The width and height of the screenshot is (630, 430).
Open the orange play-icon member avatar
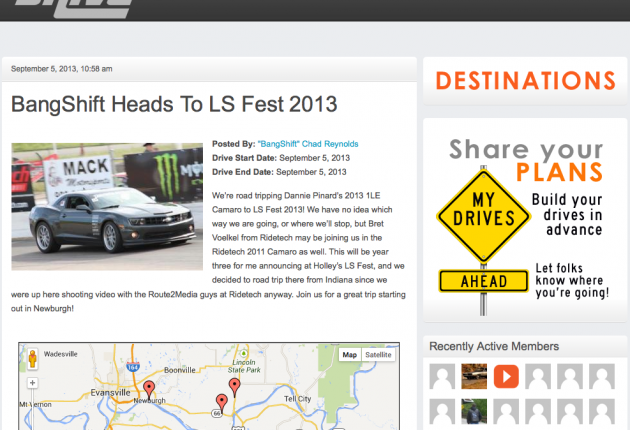(506, 376)
